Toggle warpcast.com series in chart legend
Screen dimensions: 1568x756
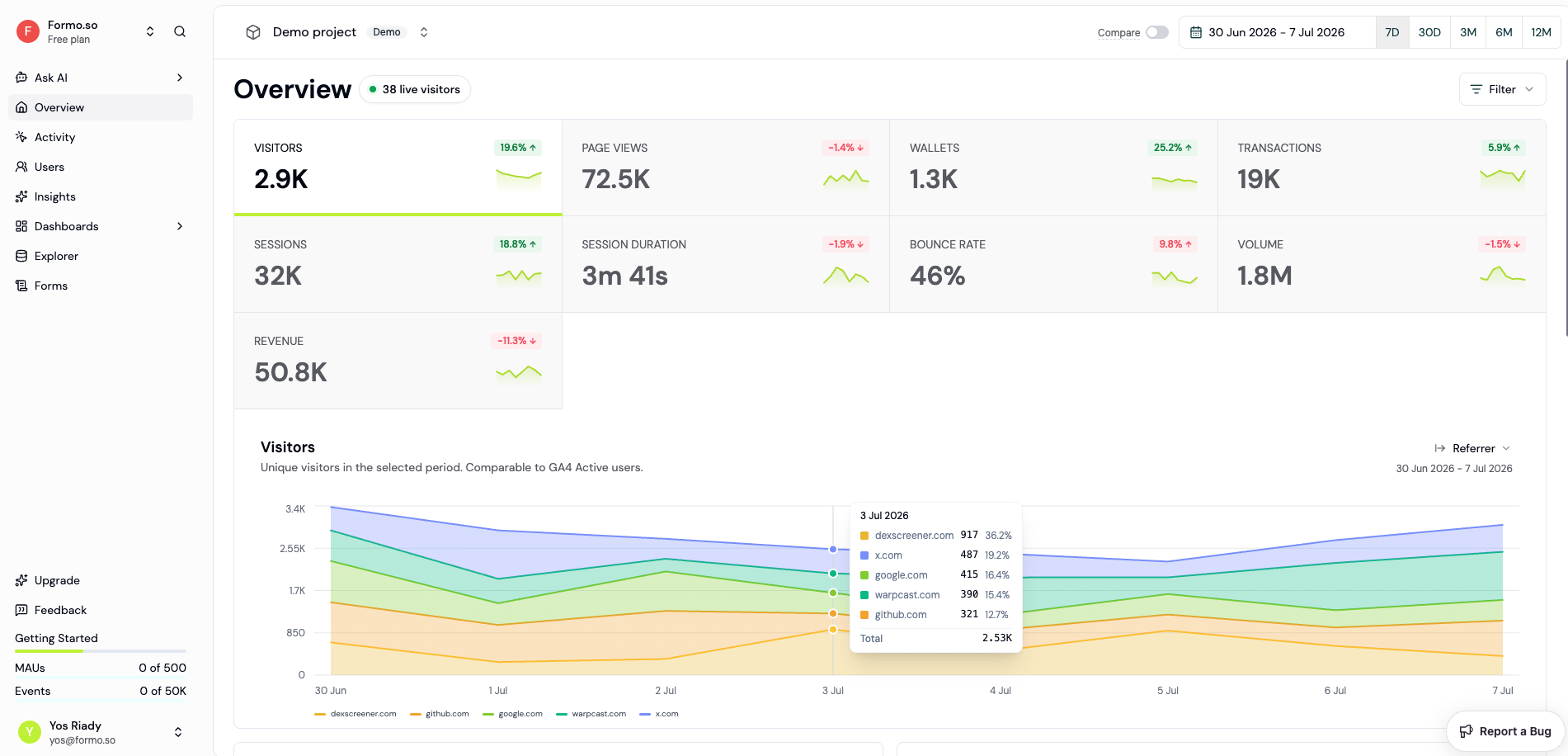click(591, 714)
